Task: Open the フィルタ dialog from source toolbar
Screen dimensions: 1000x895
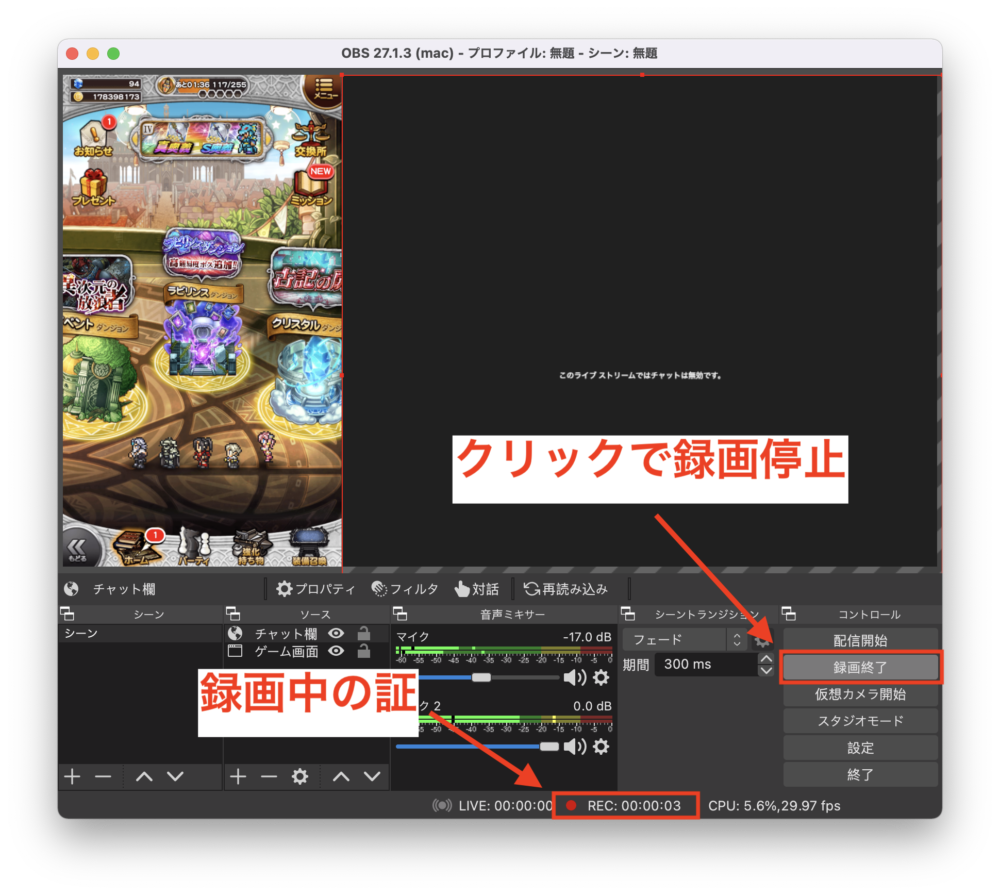Action: (x=405, y=588)
